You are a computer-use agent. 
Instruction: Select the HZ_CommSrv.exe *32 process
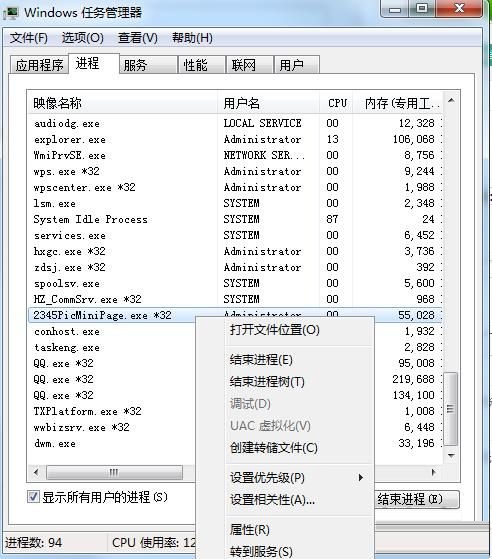tap(235, 299)
